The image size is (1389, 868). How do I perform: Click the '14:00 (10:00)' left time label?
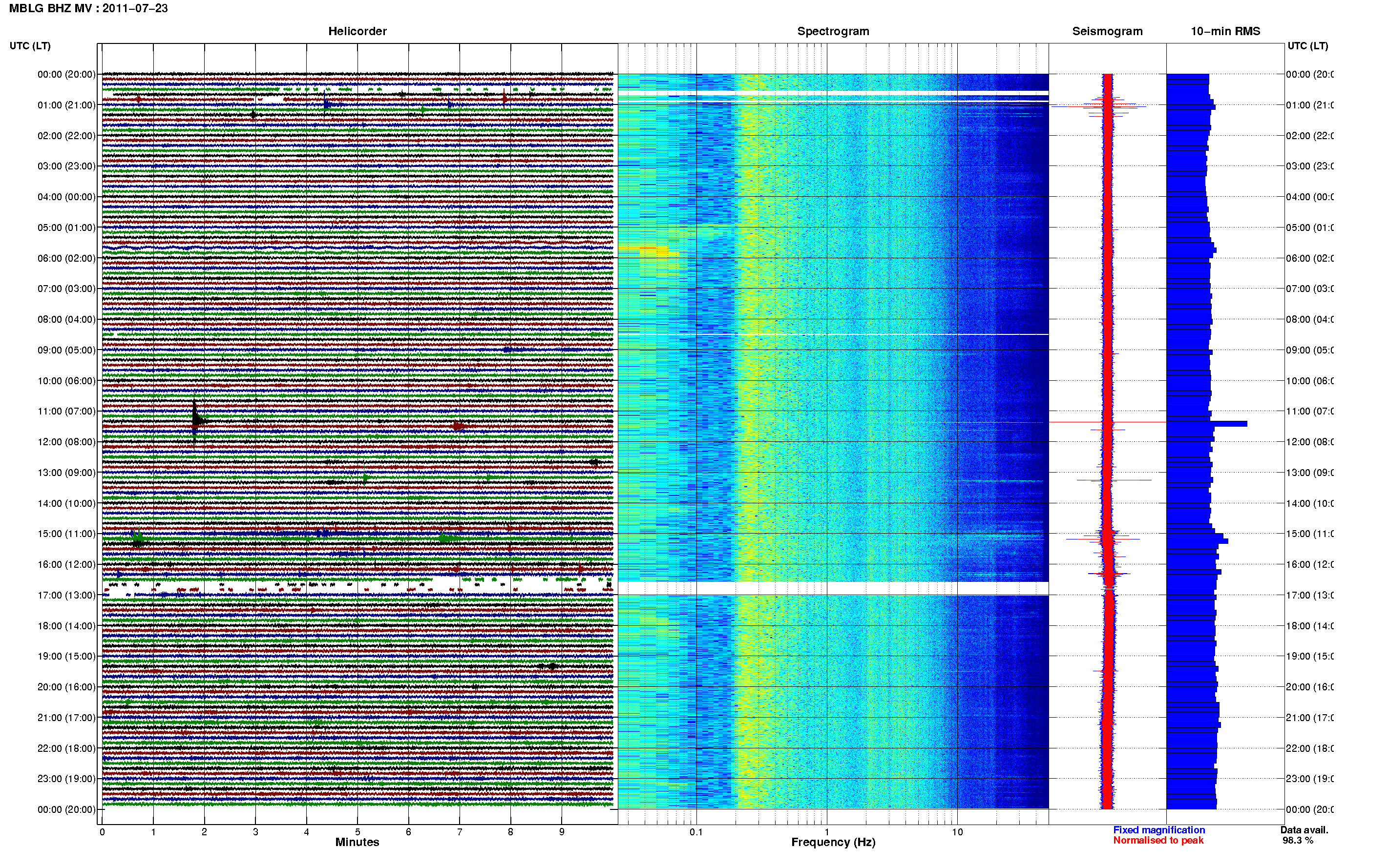coord(66,503)
